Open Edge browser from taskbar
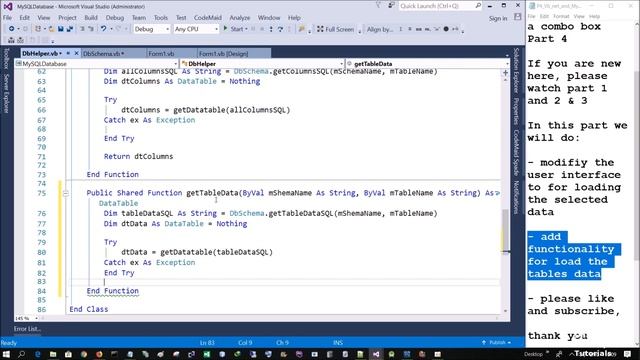This screenshot has width=640, height=360. pyautogui.click(x=38, y=354)
